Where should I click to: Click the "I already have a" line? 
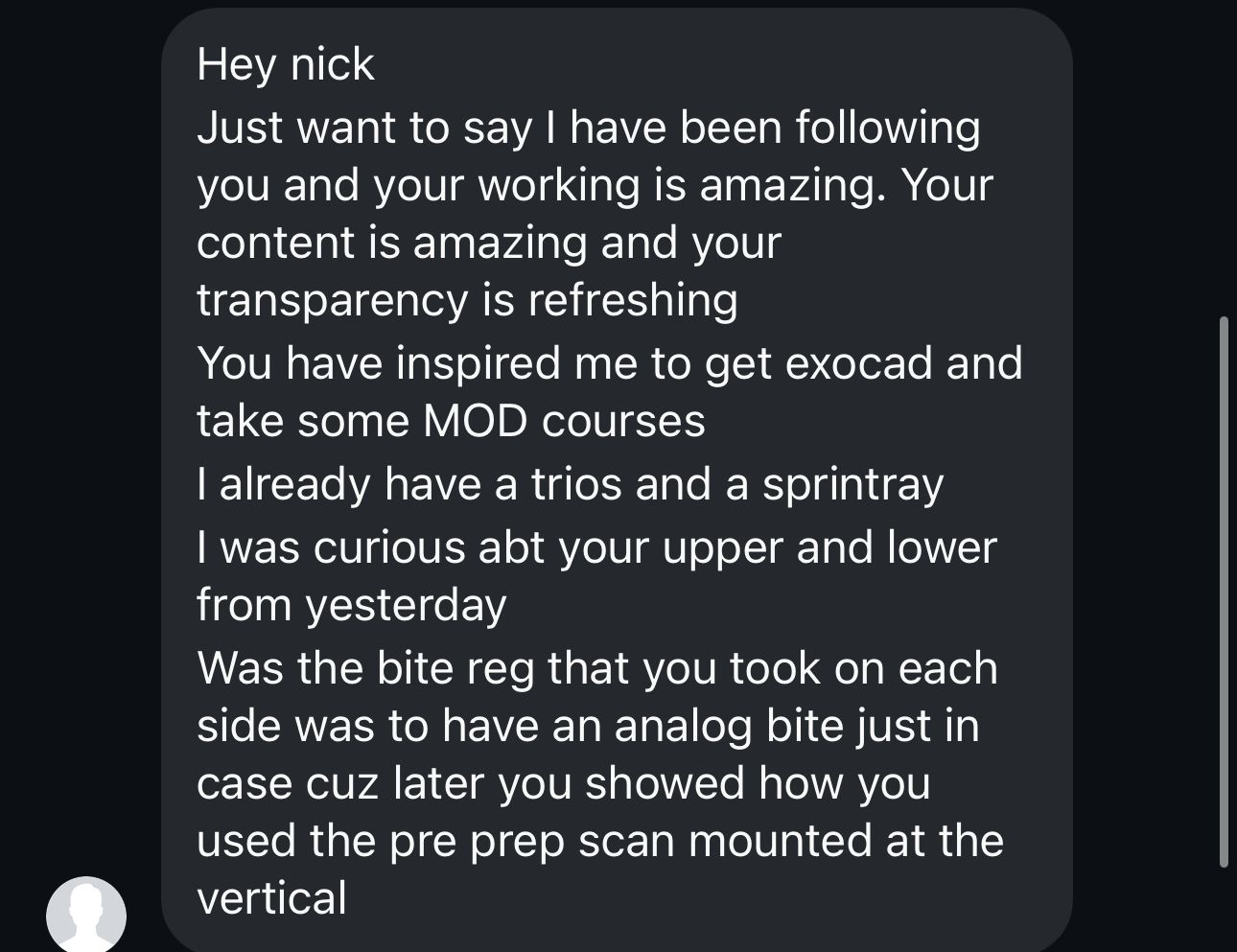click(570, 485)
